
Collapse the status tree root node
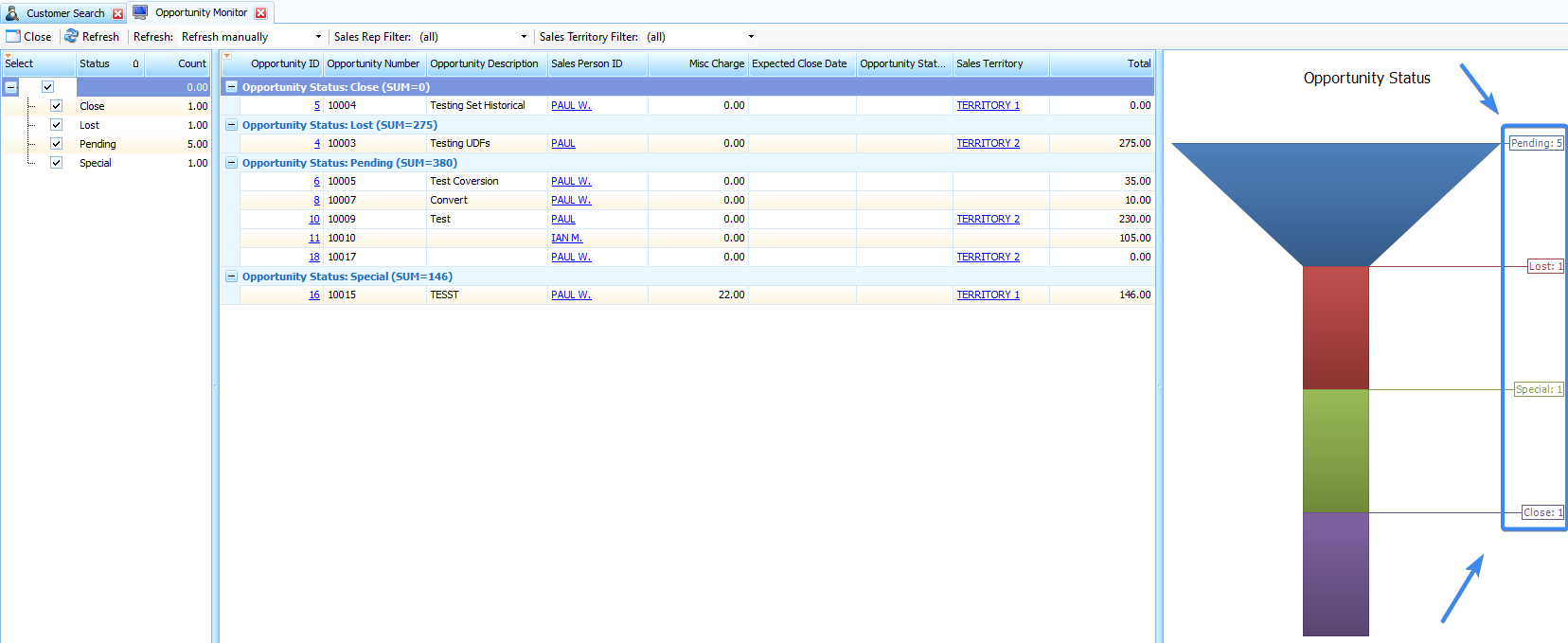[x=11, y=87]
